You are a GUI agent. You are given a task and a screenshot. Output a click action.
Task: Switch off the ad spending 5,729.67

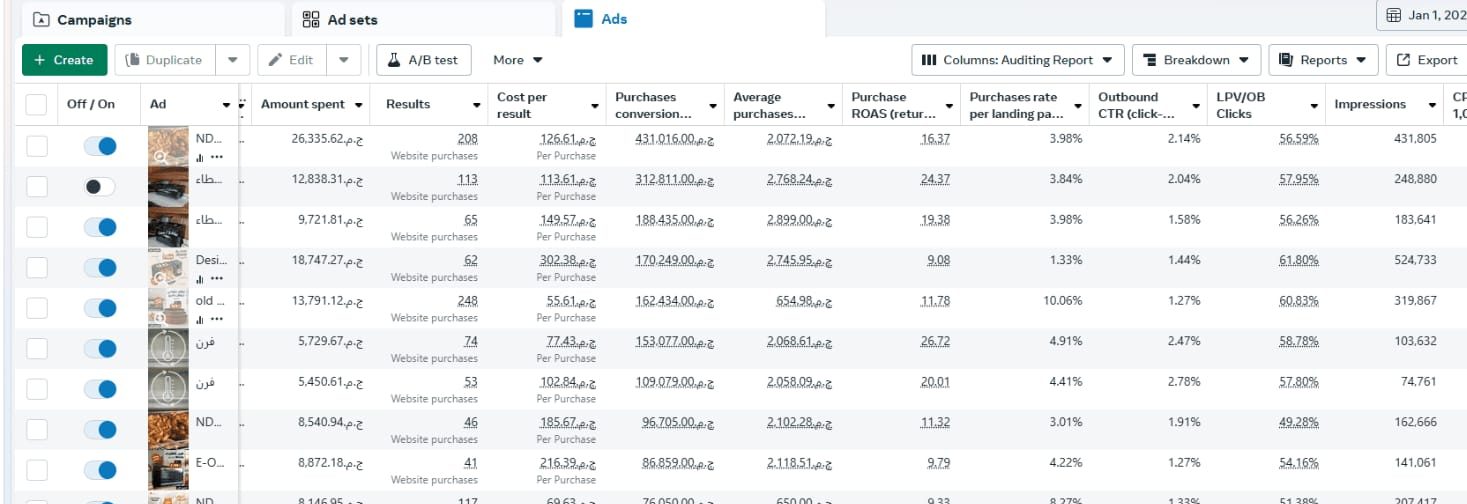[x=100, y=349]
